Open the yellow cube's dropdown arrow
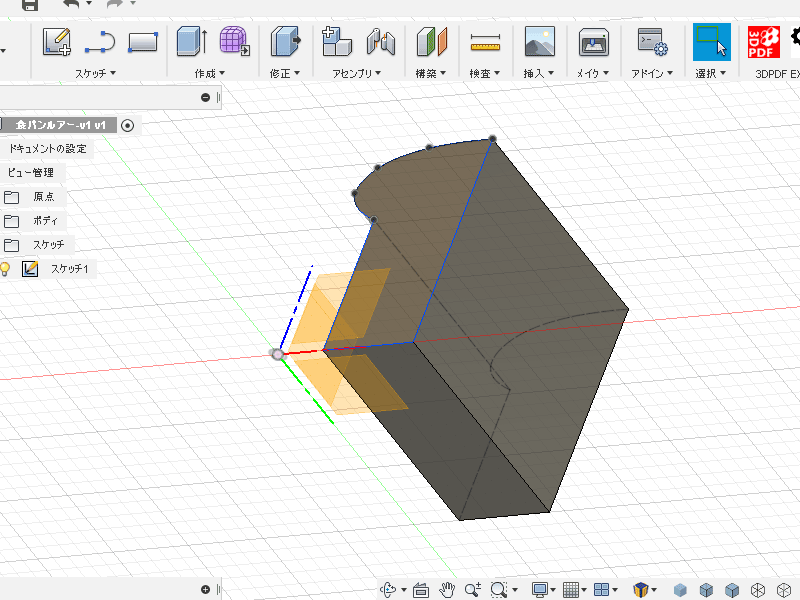Screen dimensions: 800x600 654,590
